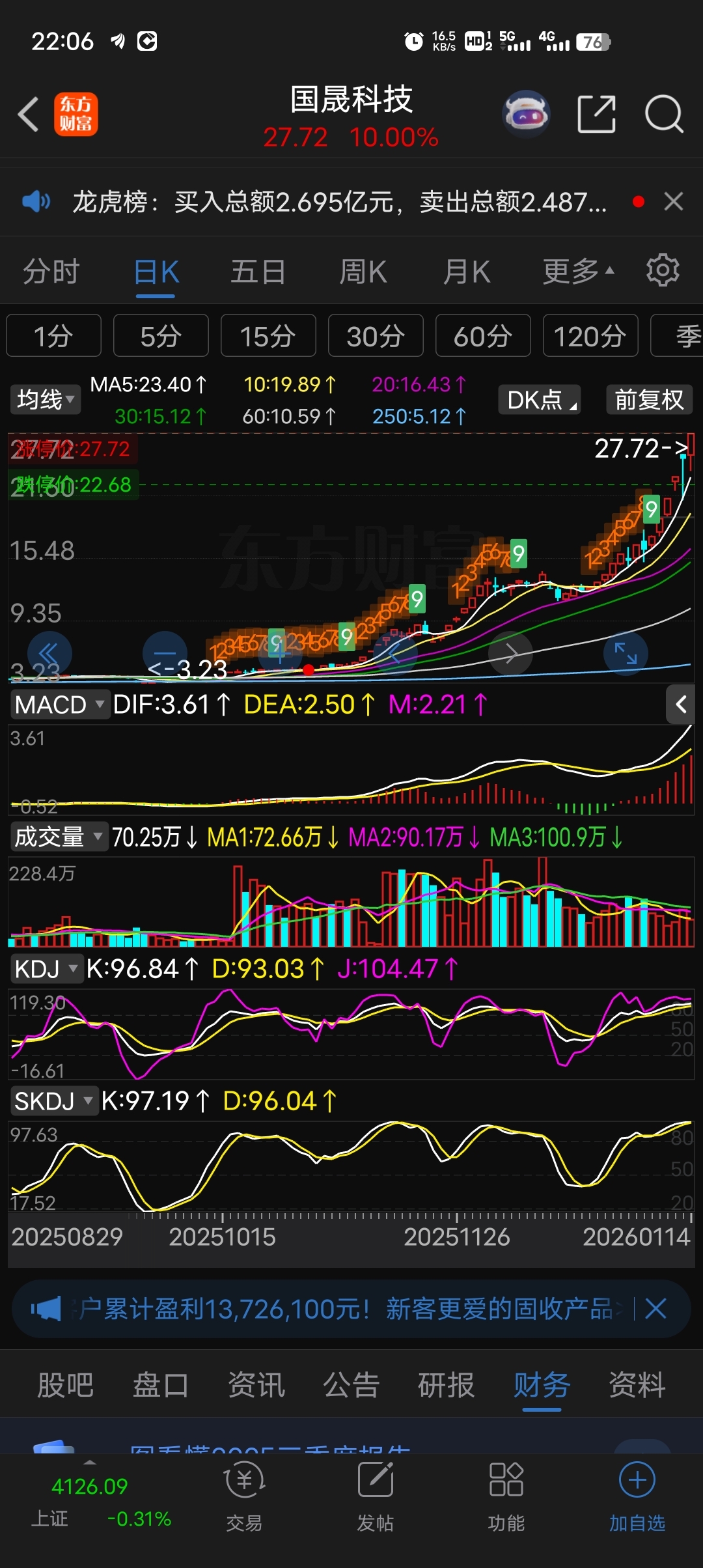Switch to 月K tab

[x=467, y=272]
